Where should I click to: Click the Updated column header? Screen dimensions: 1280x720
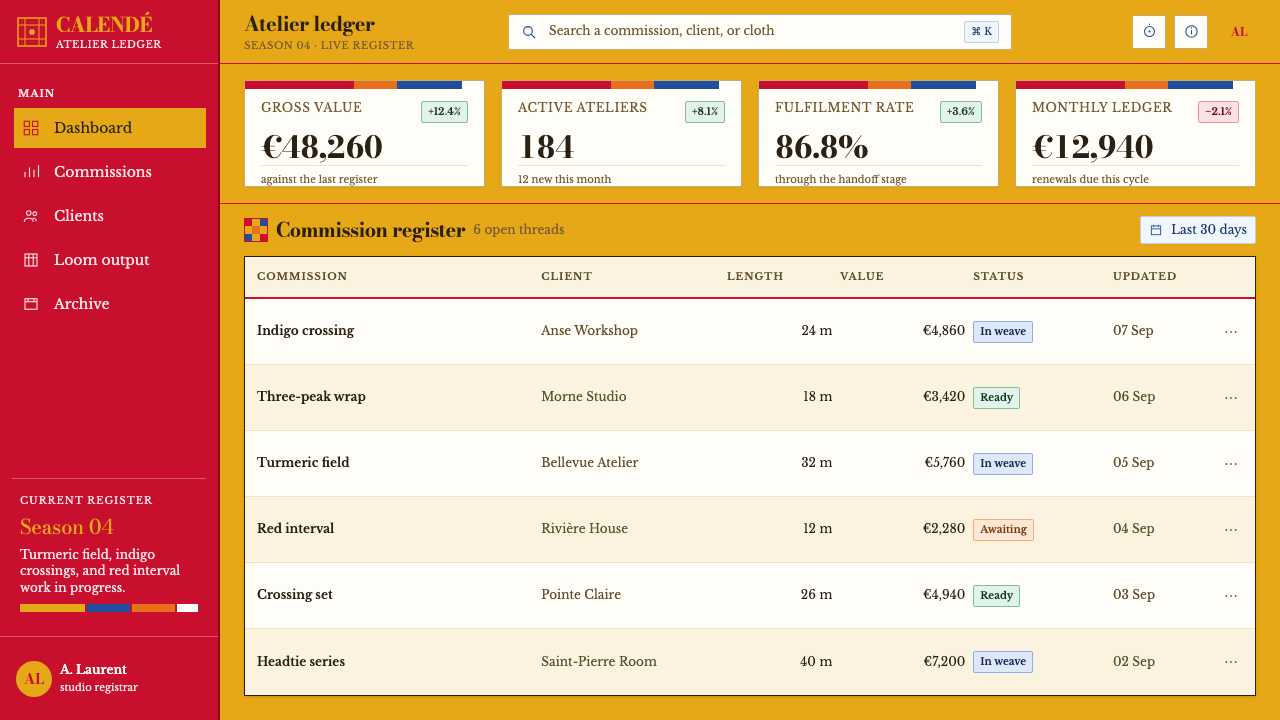[x=1145, y=276]
